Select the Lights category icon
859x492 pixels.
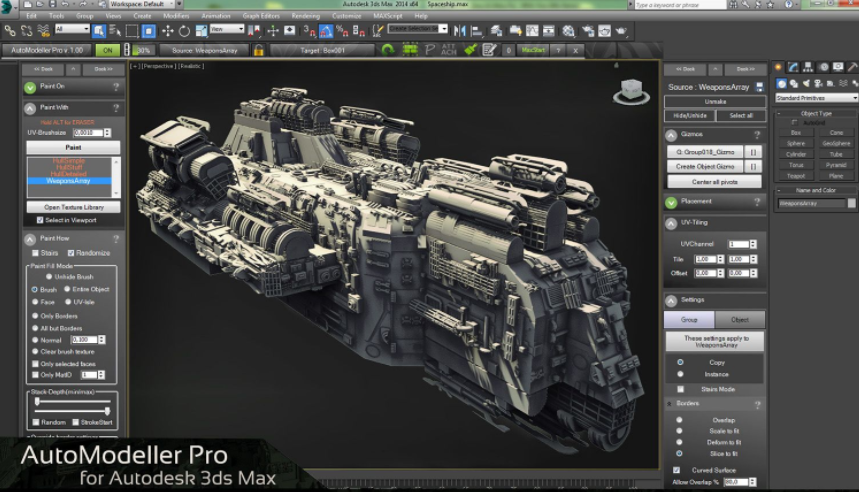point(806,83)
